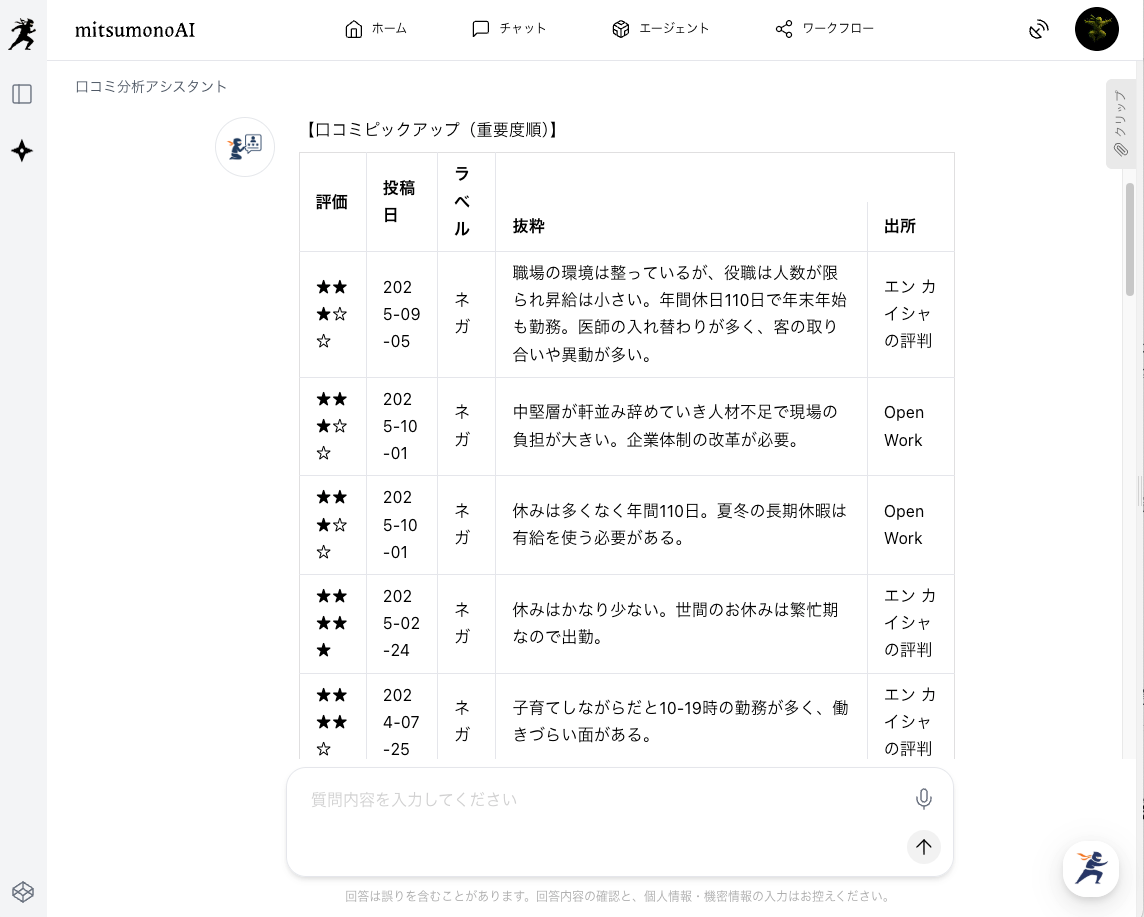Viewport: 1144px width, 917px height.
Task: Click the 口コミ分析アシスタント title
Action: (x=152, y=86)
